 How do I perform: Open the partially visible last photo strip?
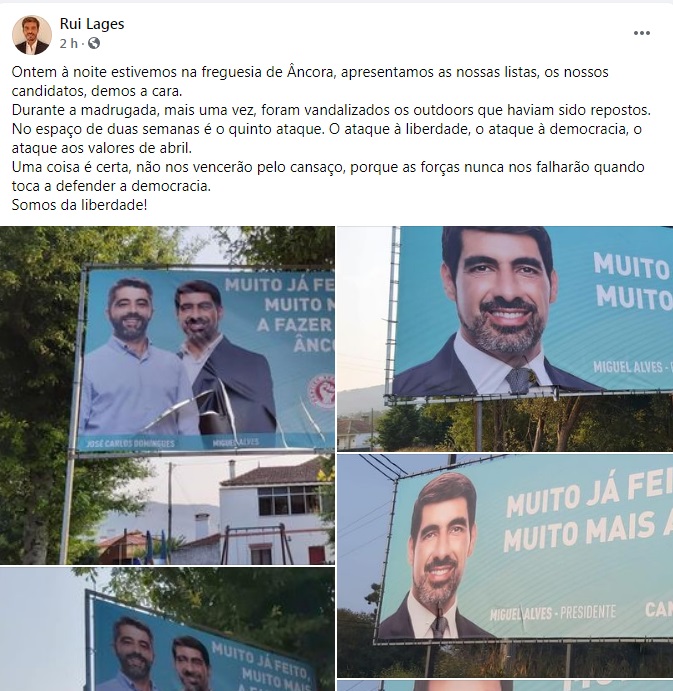(505, 686)
